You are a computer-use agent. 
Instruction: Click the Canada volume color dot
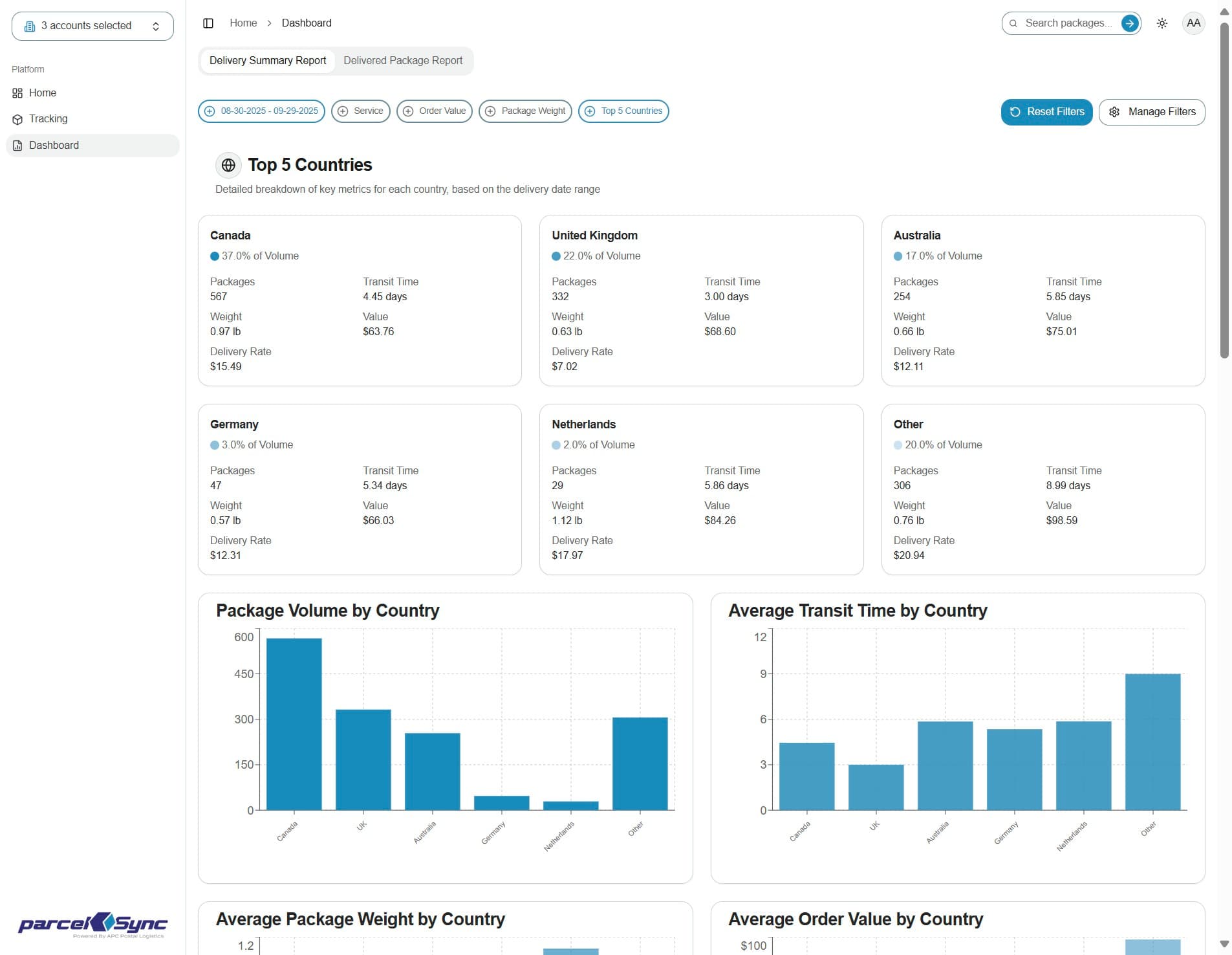(x=215, y=256)
